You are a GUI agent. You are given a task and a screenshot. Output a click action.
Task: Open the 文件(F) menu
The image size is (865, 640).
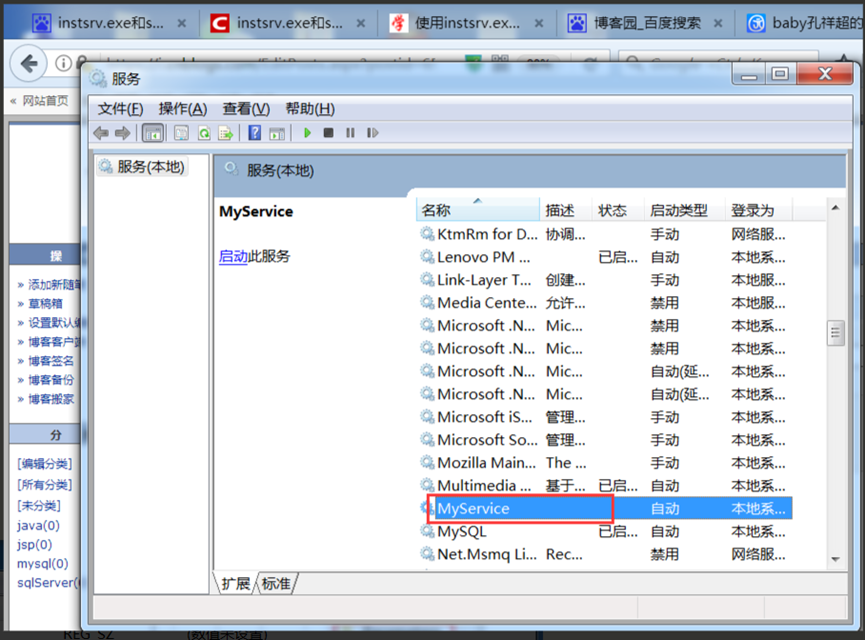coord(120,109)
